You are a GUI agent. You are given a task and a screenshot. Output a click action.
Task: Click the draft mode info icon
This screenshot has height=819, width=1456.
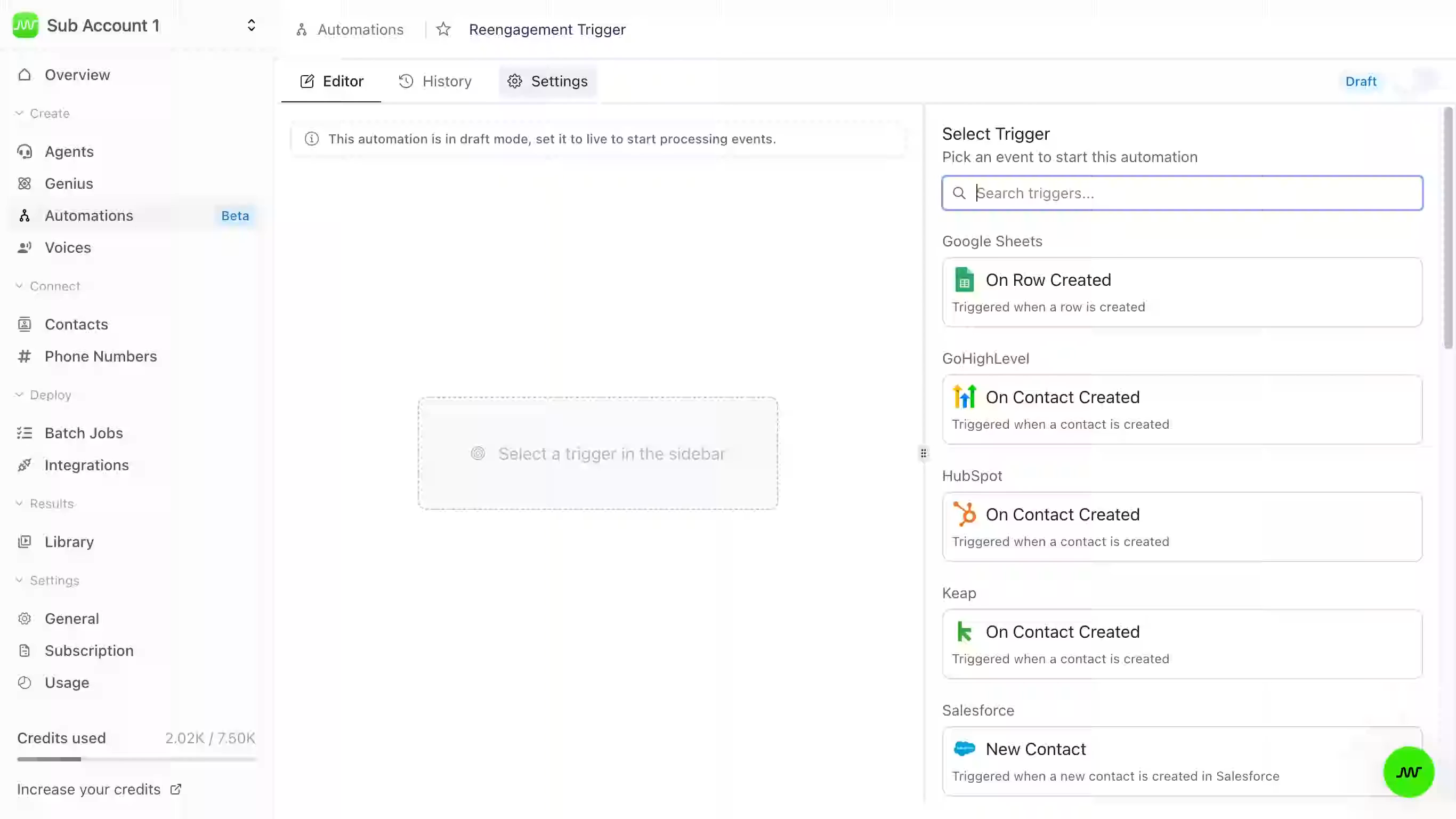tap(311, 139)
